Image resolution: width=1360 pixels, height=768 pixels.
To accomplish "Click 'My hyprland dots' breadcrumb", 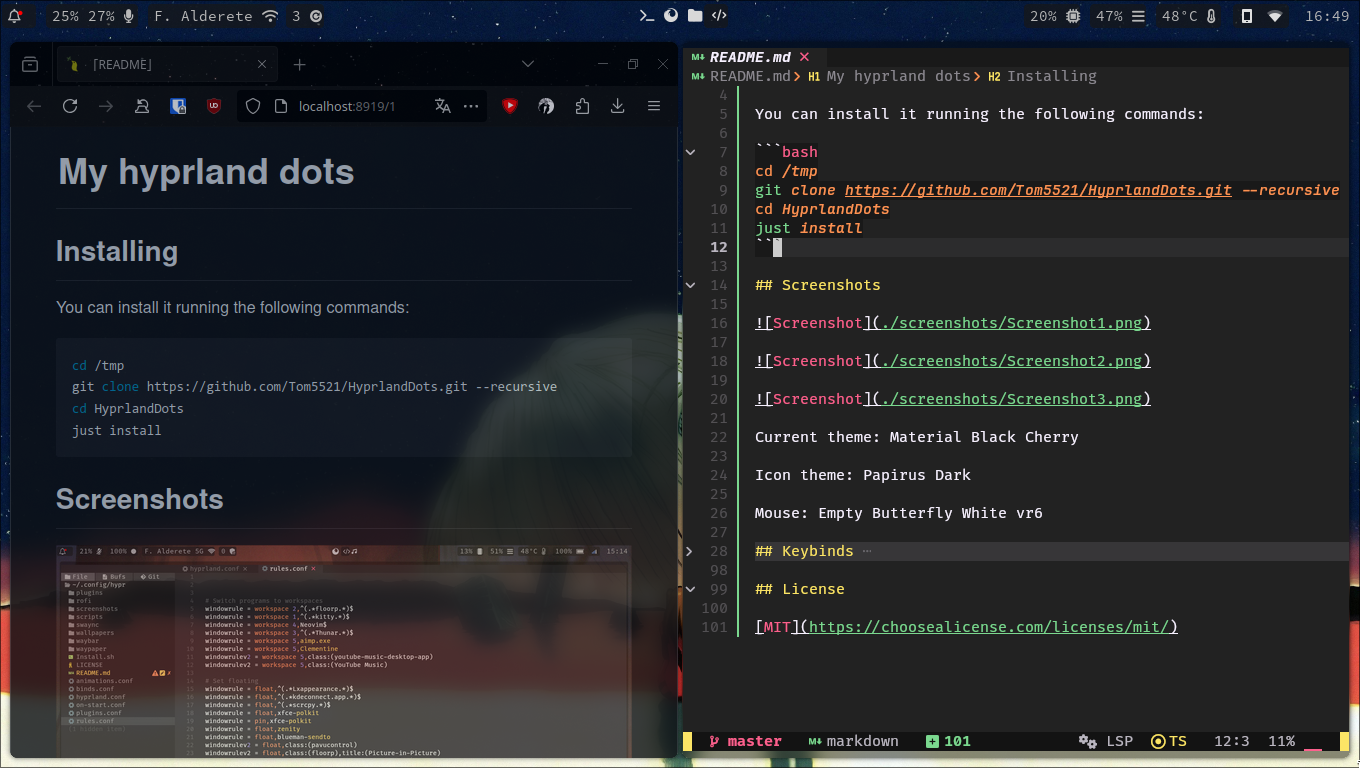I will pos(898,76).
